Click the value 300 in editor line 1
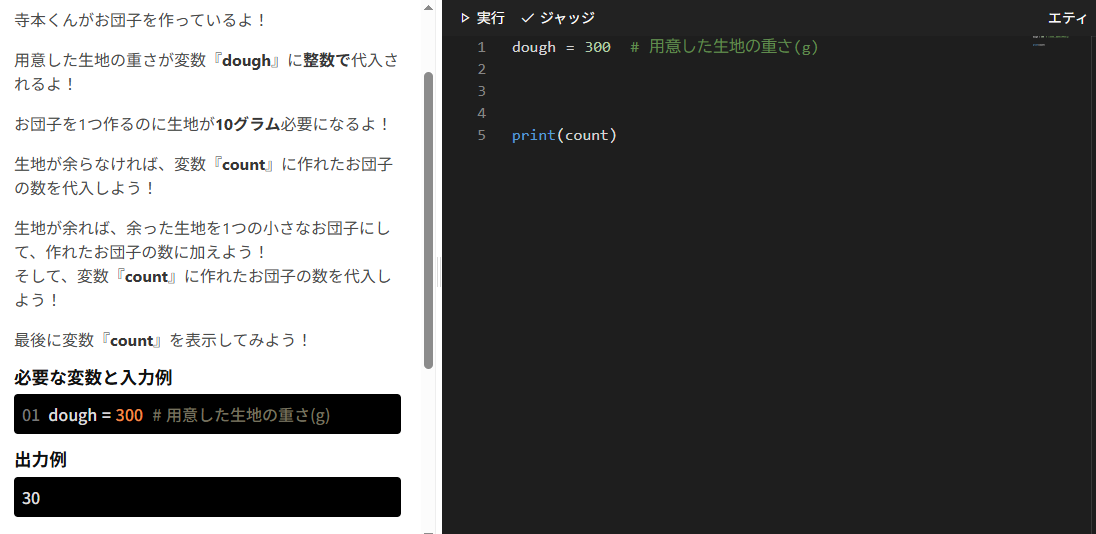 pyautogui.click(x=597, y=47)
